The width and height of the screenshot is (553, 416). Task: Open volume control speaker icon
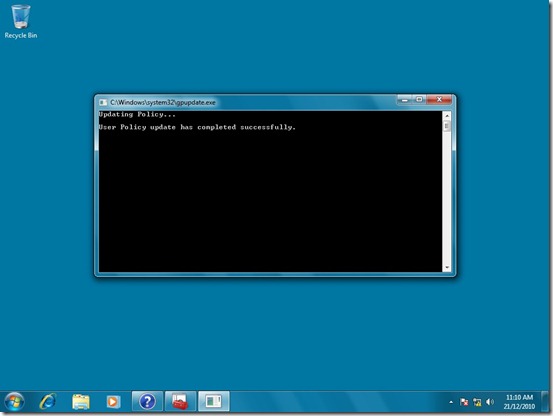(x=490, y=402)
